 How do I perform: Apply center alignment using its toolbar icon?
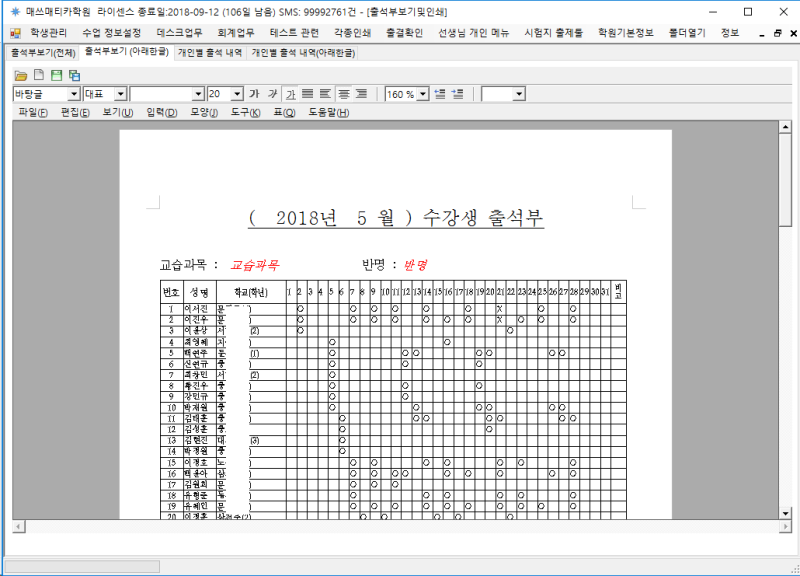point(342,93)
